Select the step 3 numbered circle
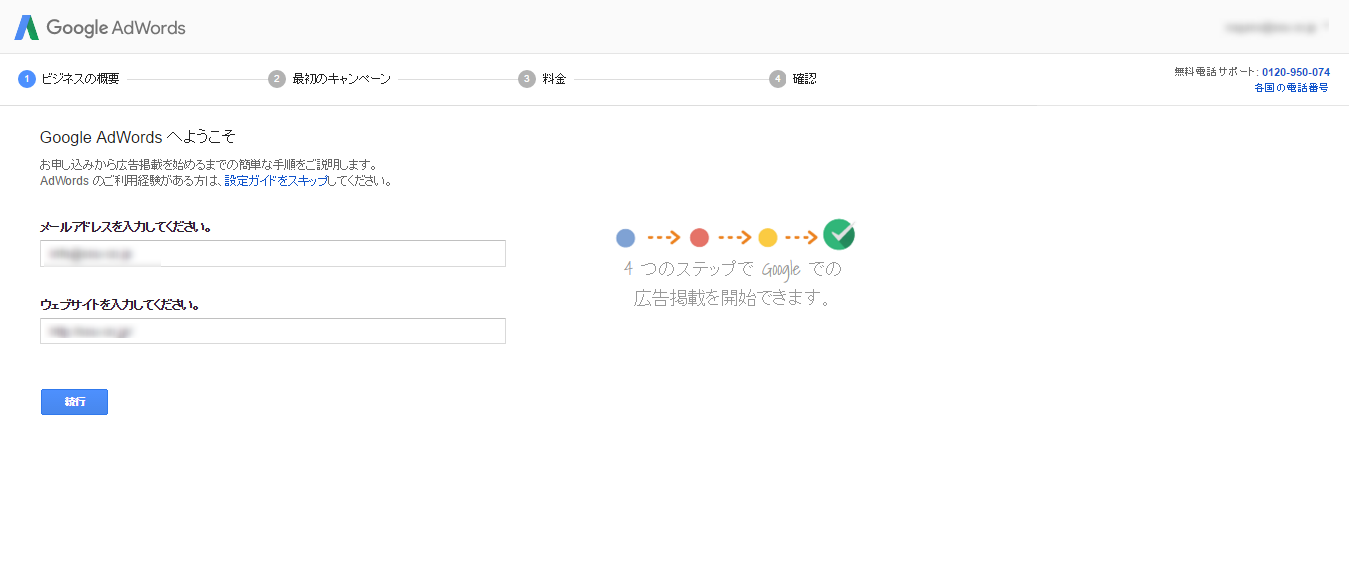 pyautogui.click(x=527, y=79)
